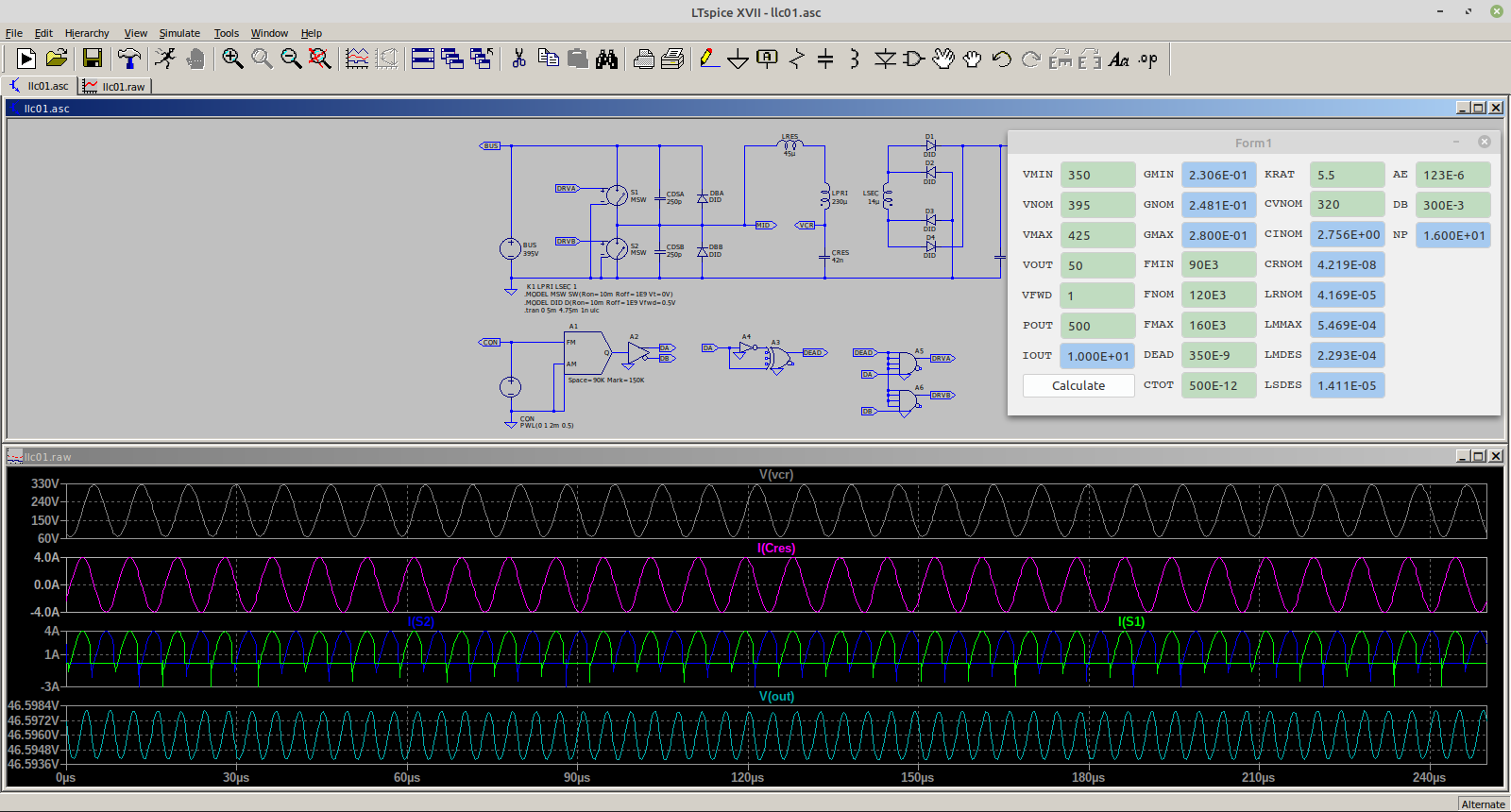This screenshot has width=1511, height=812.
Task: Open the Window menu
Action: tap(269, 33)
